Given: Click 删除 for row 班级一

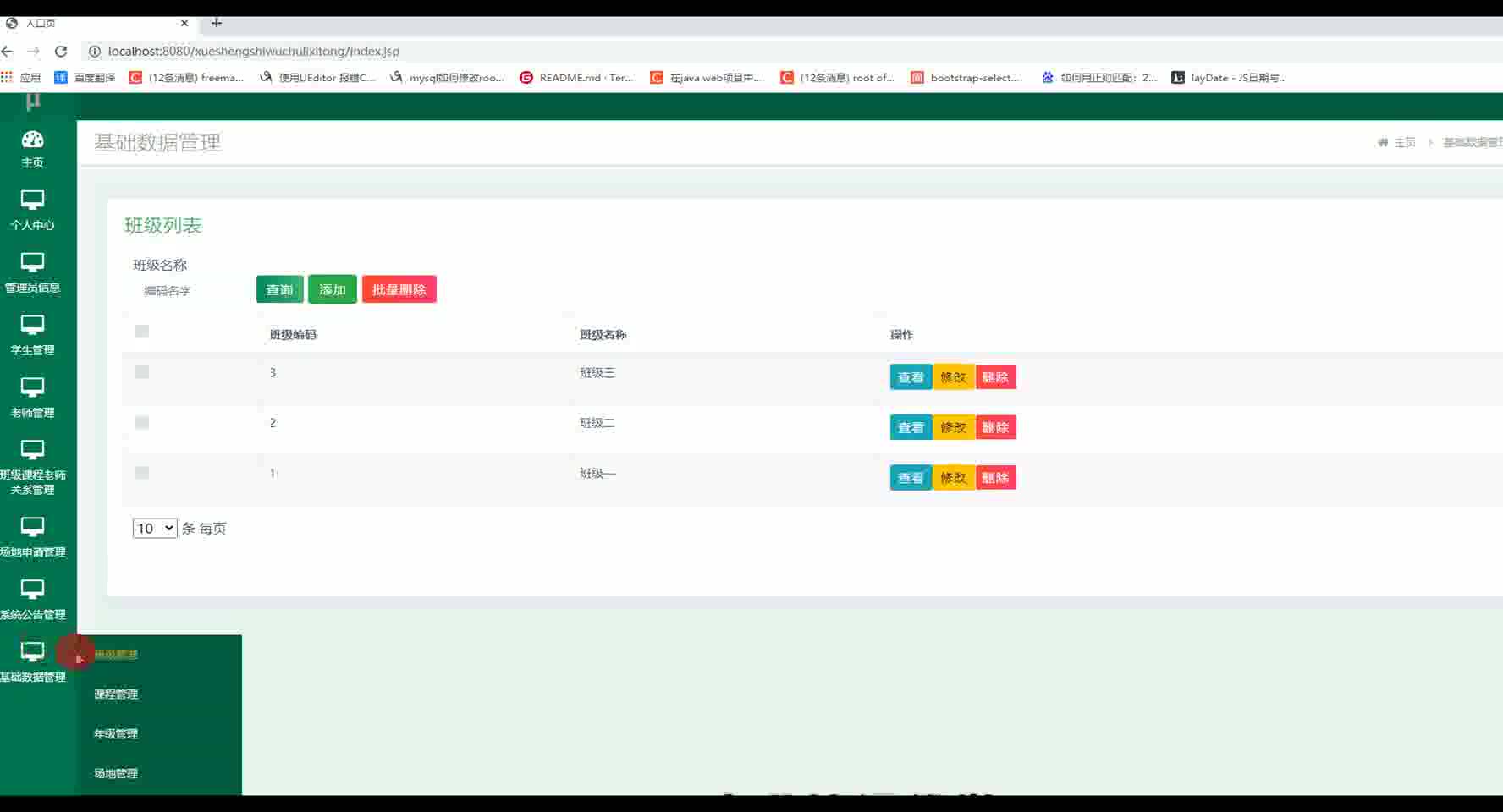Looking at the screenshot, I should [x=996, y=478].
